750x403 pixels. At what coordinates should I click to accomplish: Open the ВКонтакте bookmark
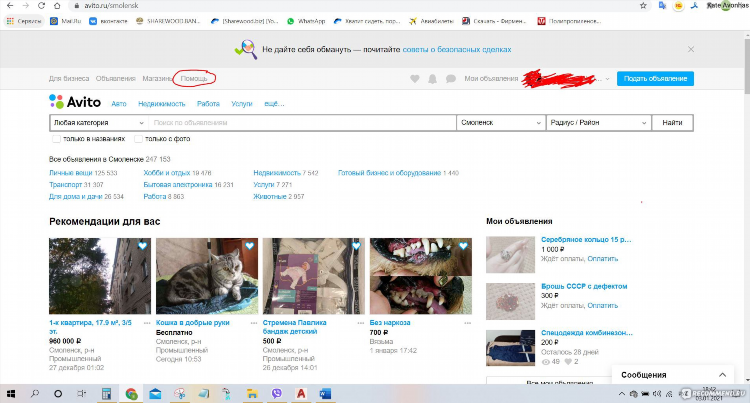[x=109, y=21]
